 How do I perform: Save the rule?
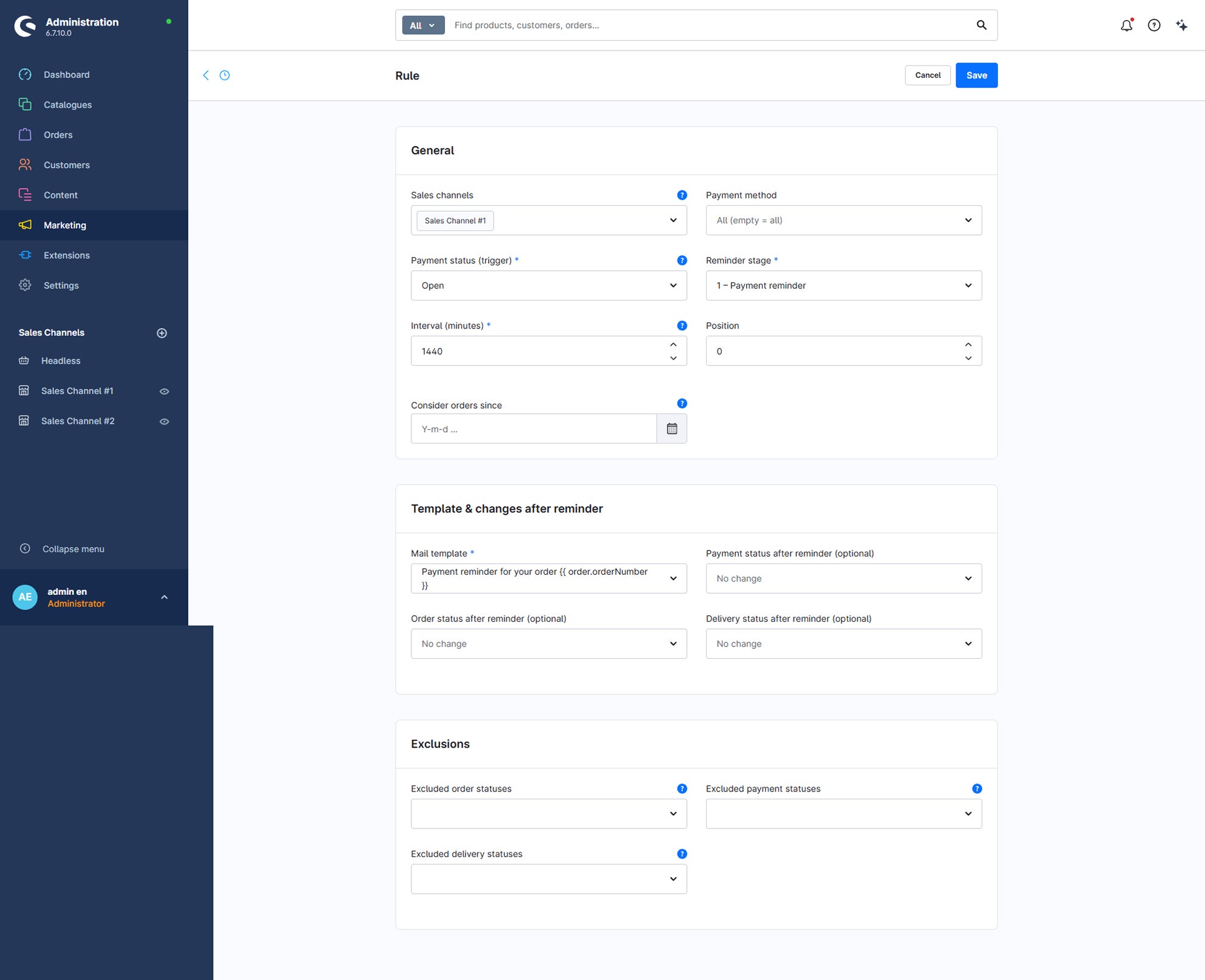coord(976,75)
